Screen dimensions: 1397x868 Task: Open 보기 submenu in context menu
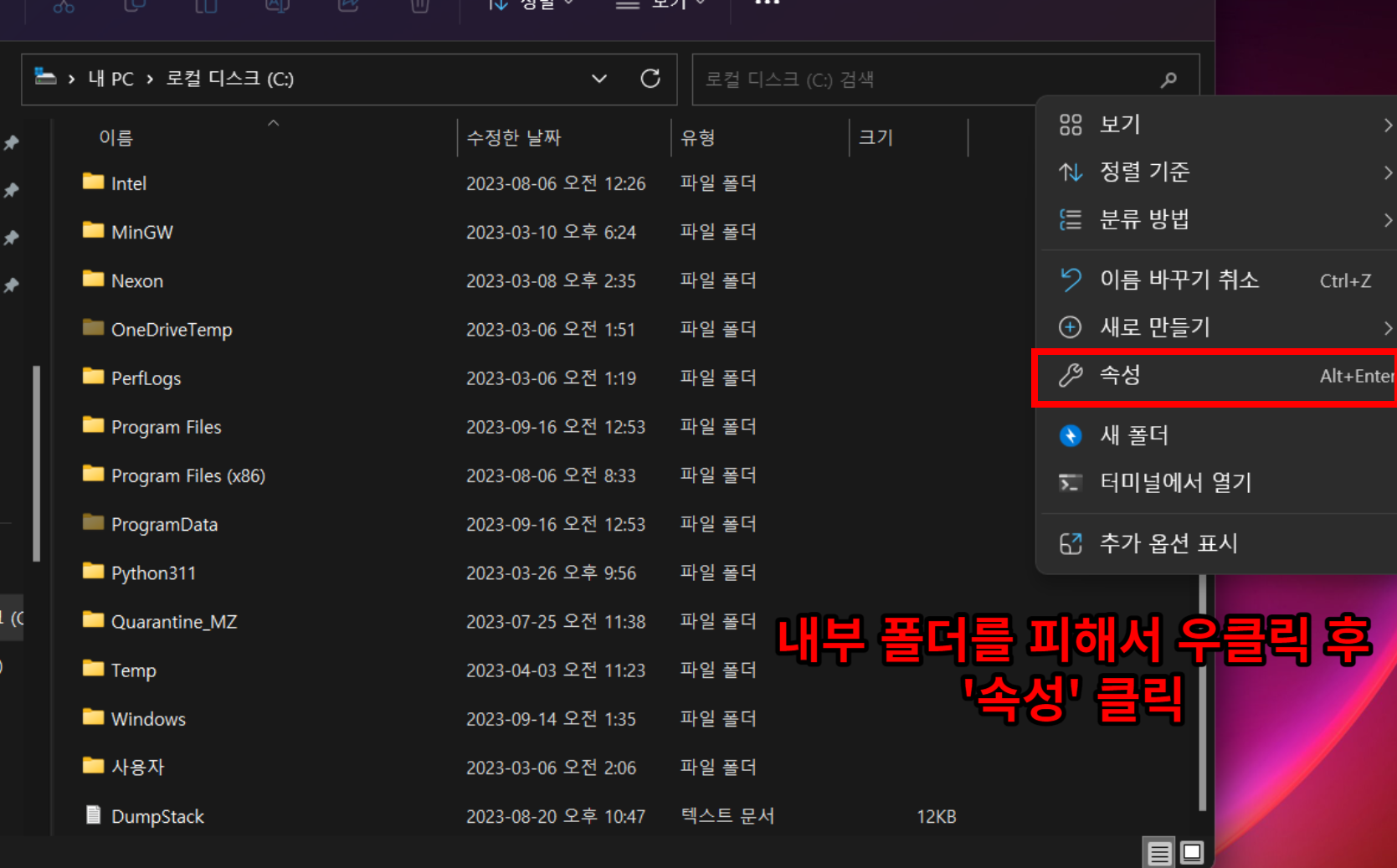click(1217, 124)
